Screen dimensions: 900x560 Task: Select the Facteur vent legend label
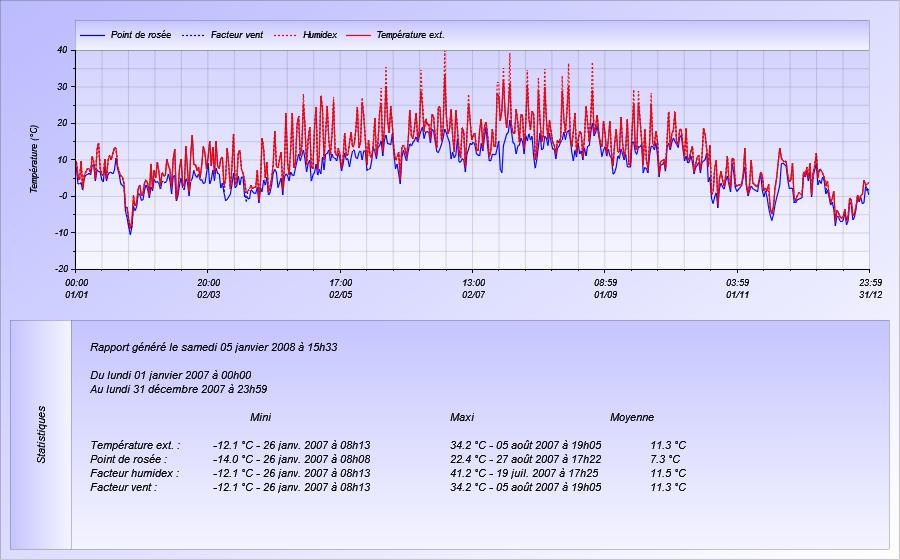236,35
